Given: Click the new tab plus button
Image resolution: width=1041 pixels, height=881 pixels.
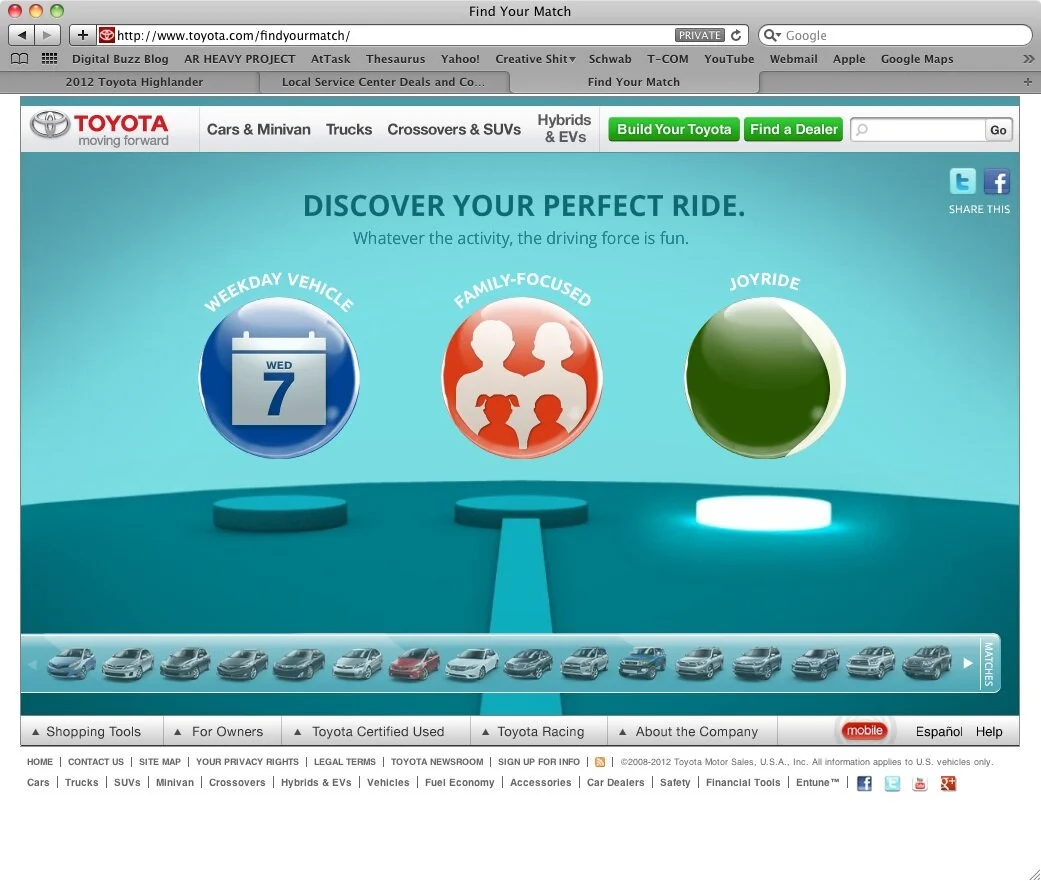Looking at the screenshot, I should pos(1028,82).
